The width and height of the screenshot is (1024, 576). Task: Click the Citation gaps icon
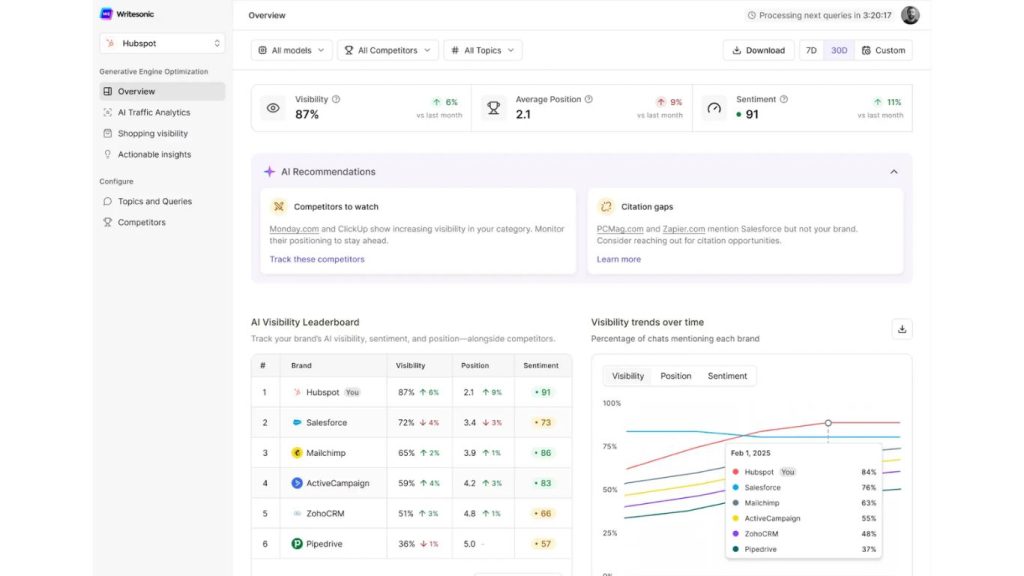pyautogui.click(x=606, y=206)
